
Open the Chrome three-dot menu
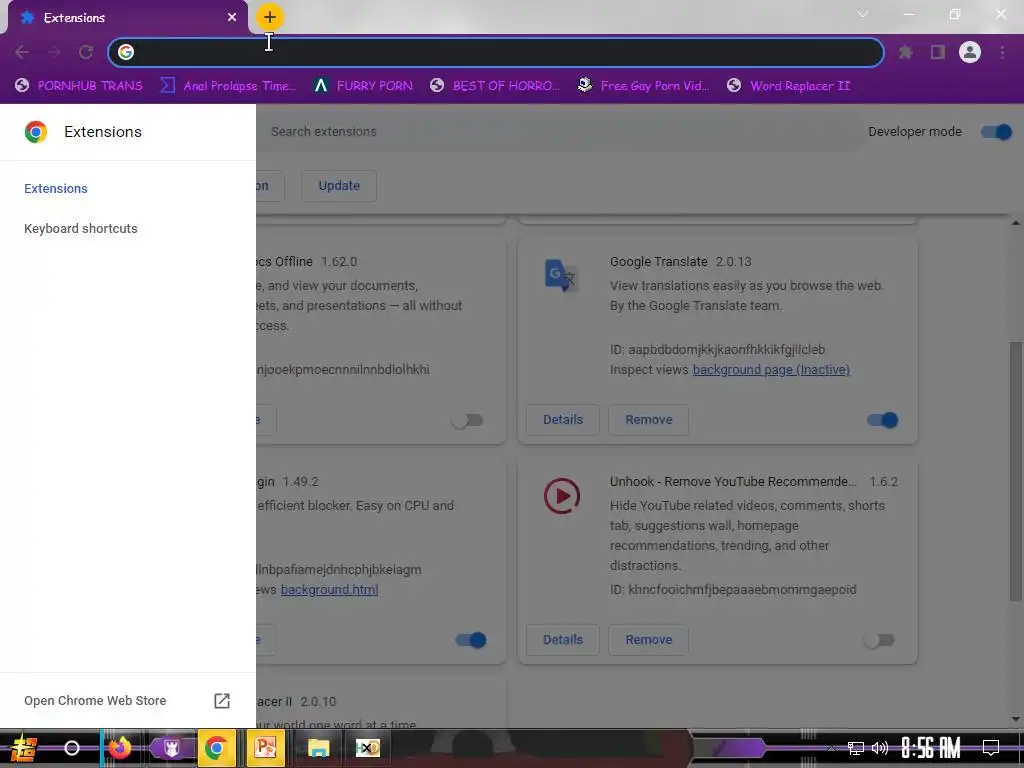(x=1002, y=52)
